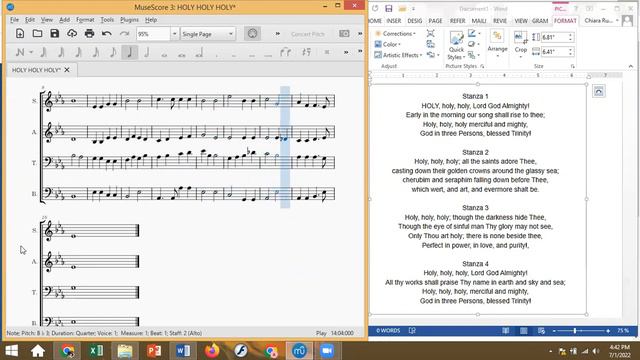
Task: Redo action in MuseScore toolbar
Action: click(x=124, y=34)
